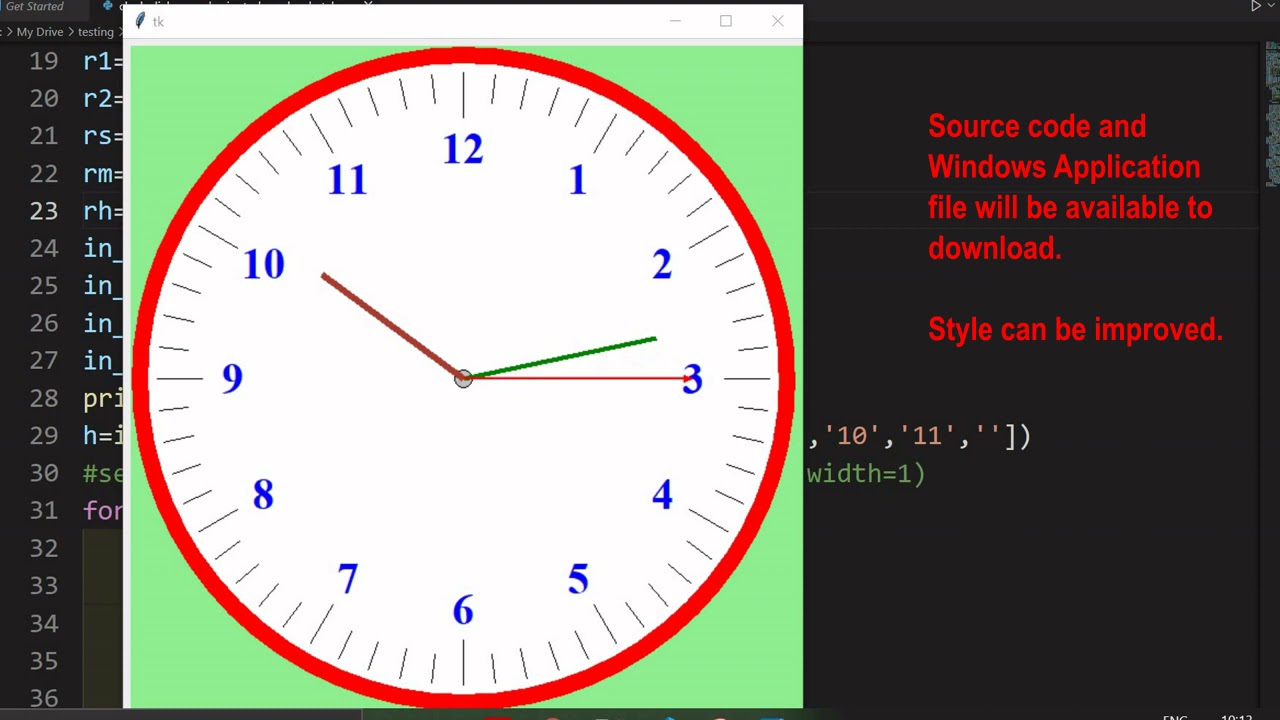
Task: Click line number 28 in the gutter
Action: pyautogui.click(x=43, y=399)
